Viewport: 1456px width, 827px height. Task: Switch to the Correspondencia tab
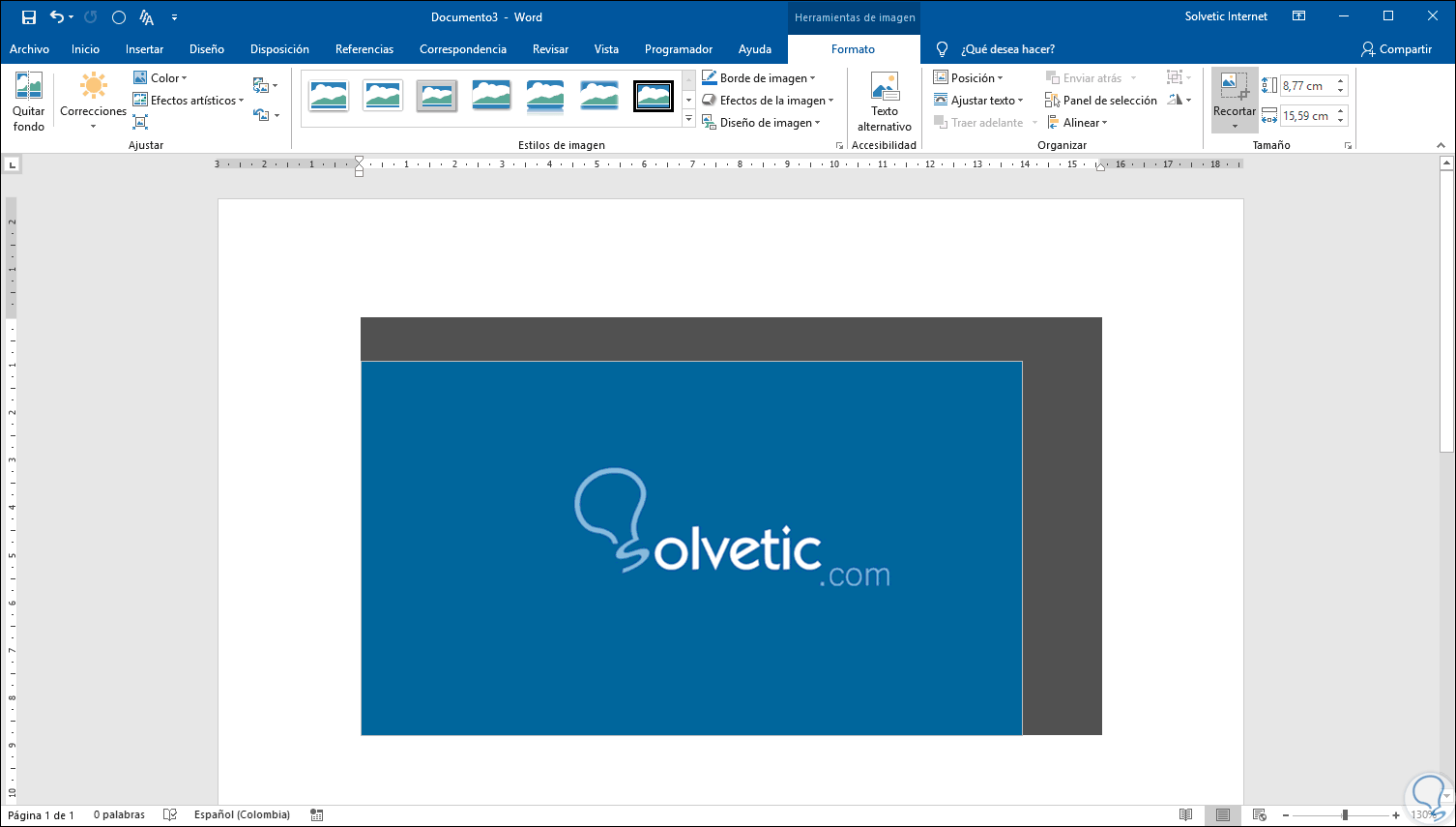point(463,49)
